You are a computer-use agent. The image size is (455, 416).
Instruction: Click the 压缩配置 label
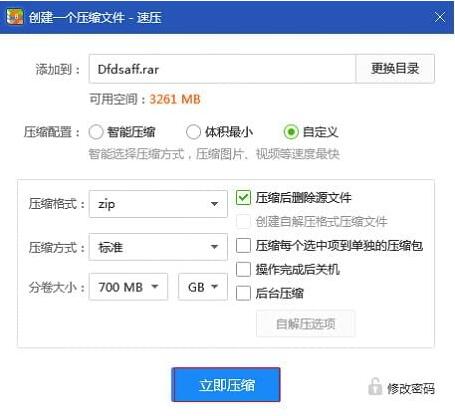52,132
